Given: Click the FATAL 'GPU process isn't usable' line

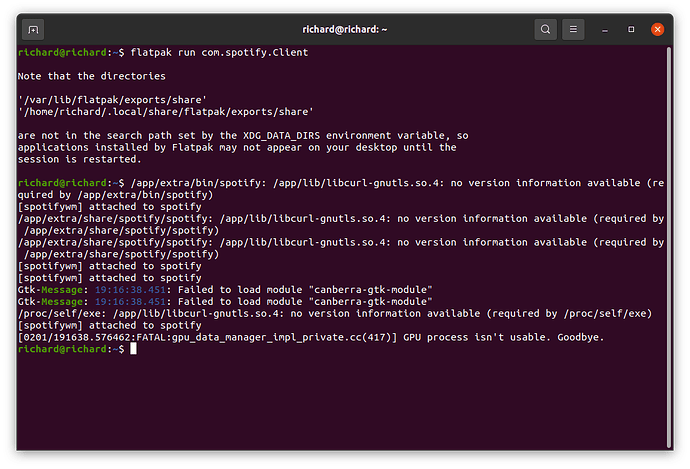Looking at the screenshot, I should [x=311, y=337].
